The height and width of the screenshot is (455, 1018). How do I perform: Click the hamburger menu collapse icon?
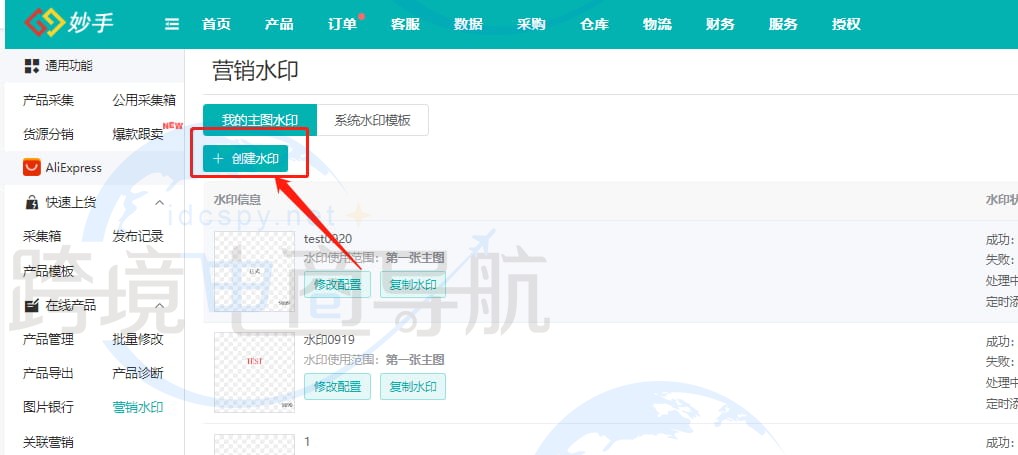172,25
